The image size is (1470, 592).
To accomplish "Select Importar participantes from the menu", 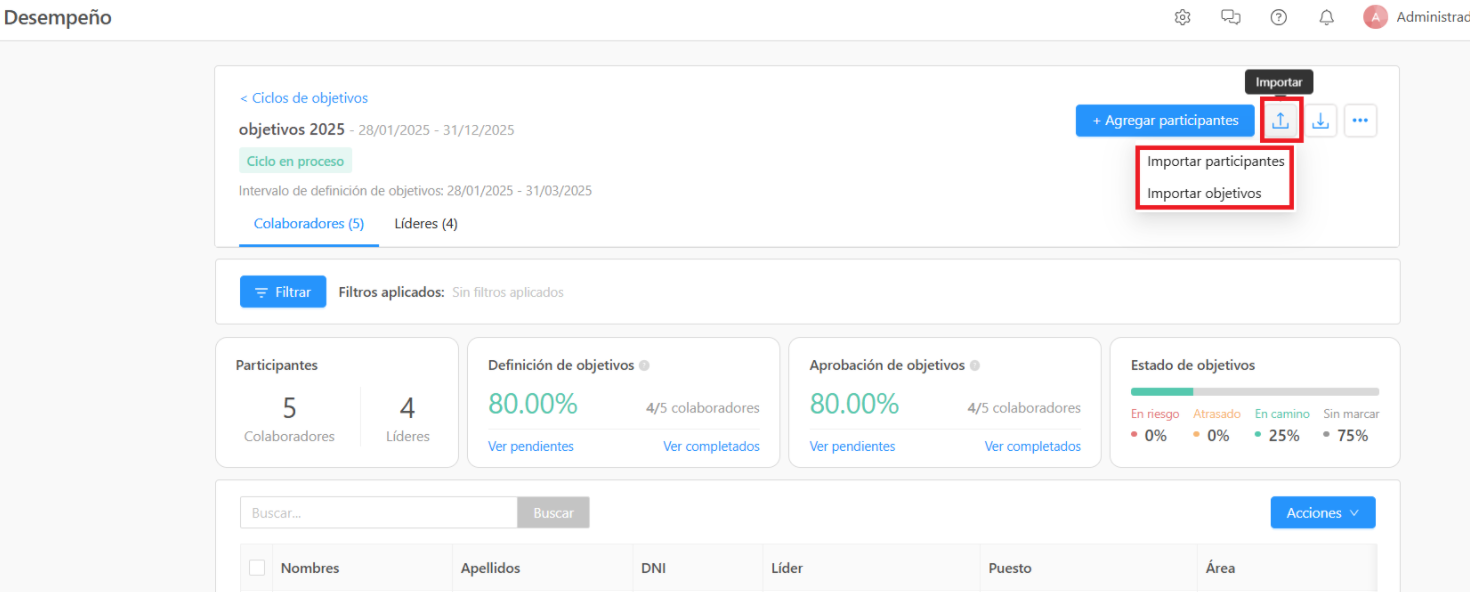I will click(1215, 161).
